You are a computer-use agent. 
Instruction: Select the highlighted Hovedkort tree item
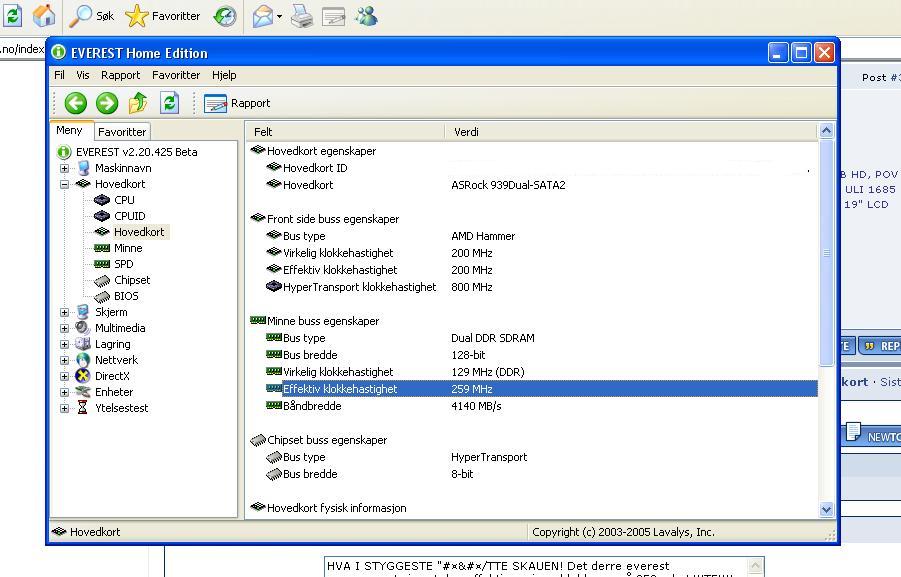(x=139, y=232)
